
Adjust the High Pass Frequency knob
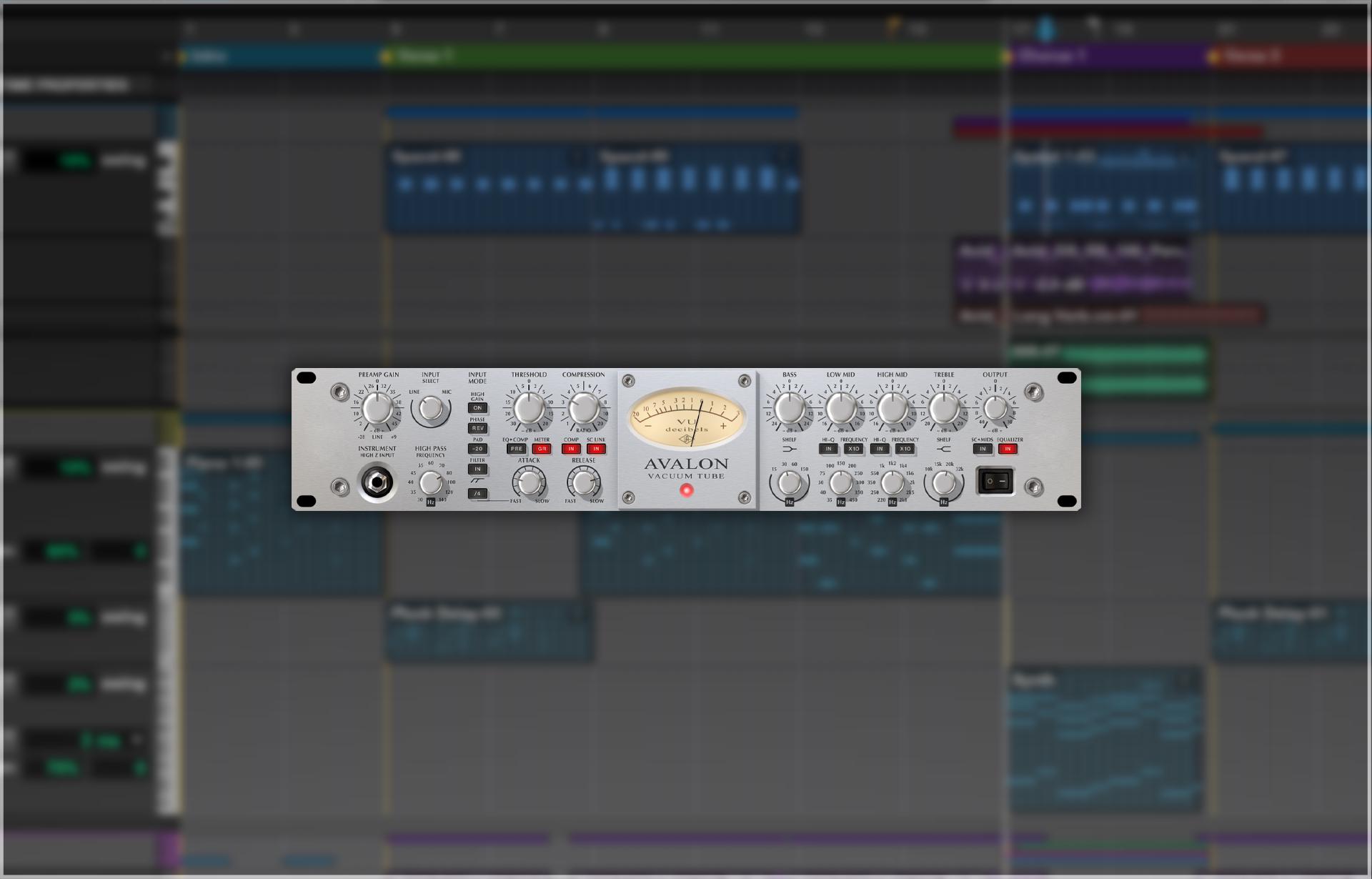click(x=430, y=483)
